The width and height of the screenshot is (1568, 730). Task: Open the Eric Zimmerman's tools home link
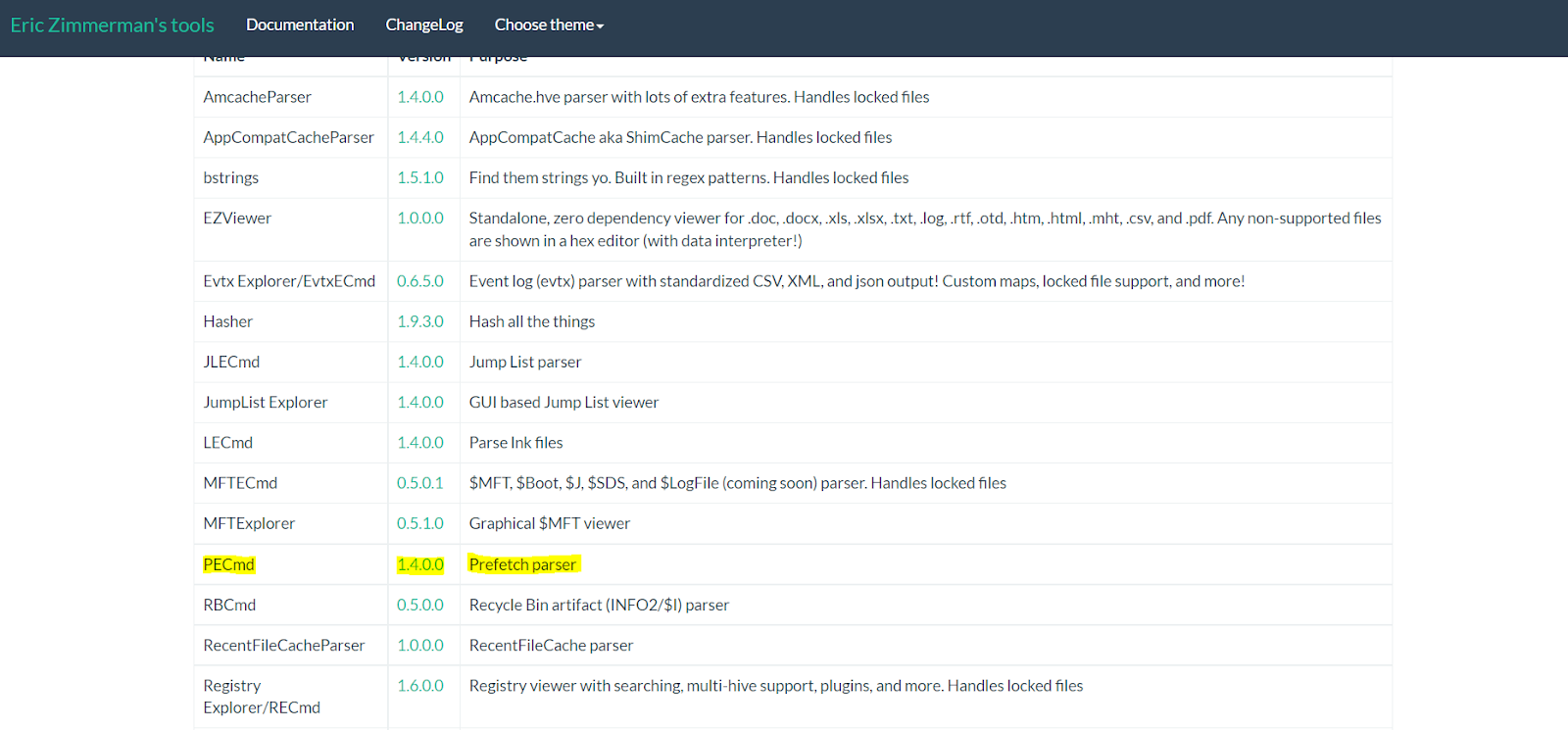[112, 24]
